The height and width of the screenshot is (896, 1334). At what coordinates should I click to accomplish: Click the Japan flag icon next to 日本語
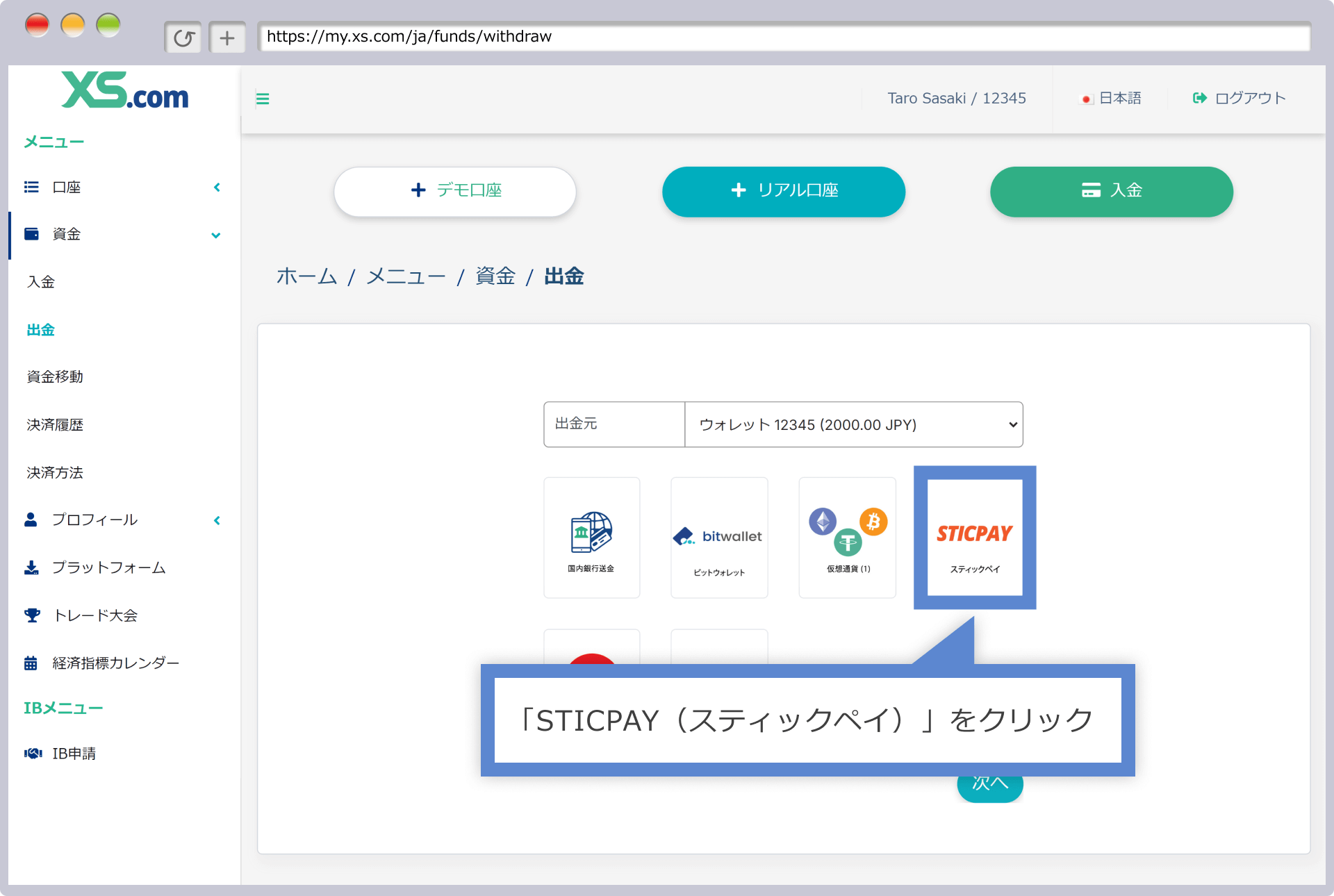[x=1086, y=99]
